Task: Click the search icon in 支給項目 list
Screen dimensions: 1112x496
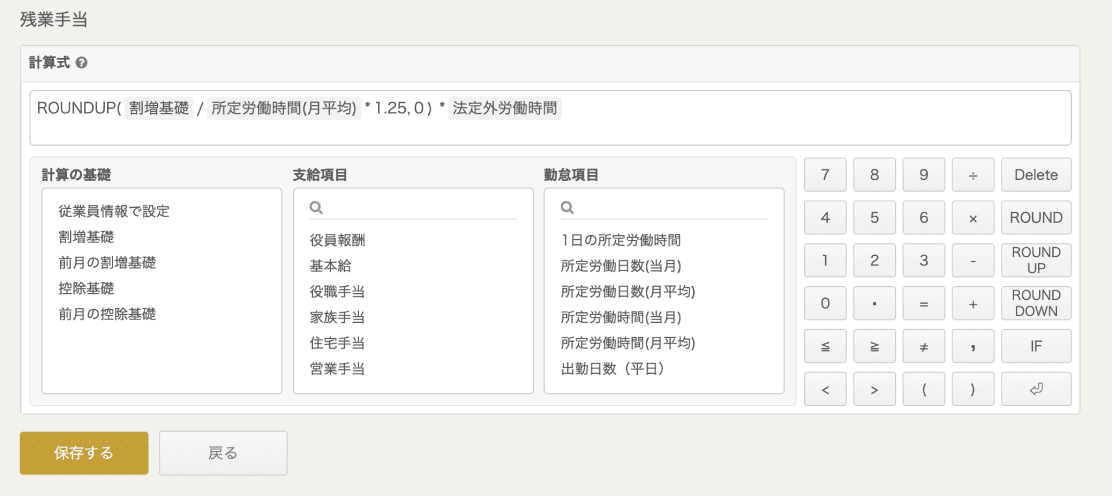Action: point(316,208)
